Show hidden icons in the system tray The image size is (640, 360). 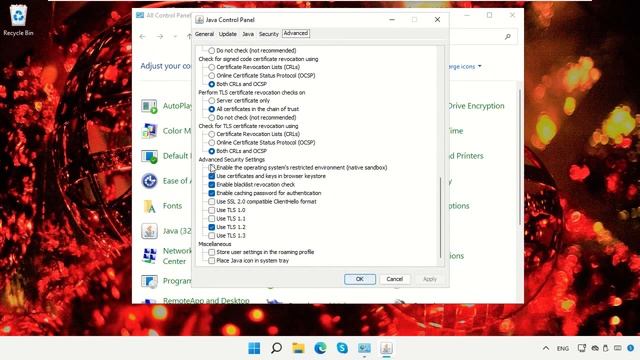click(x=546, y=348)
